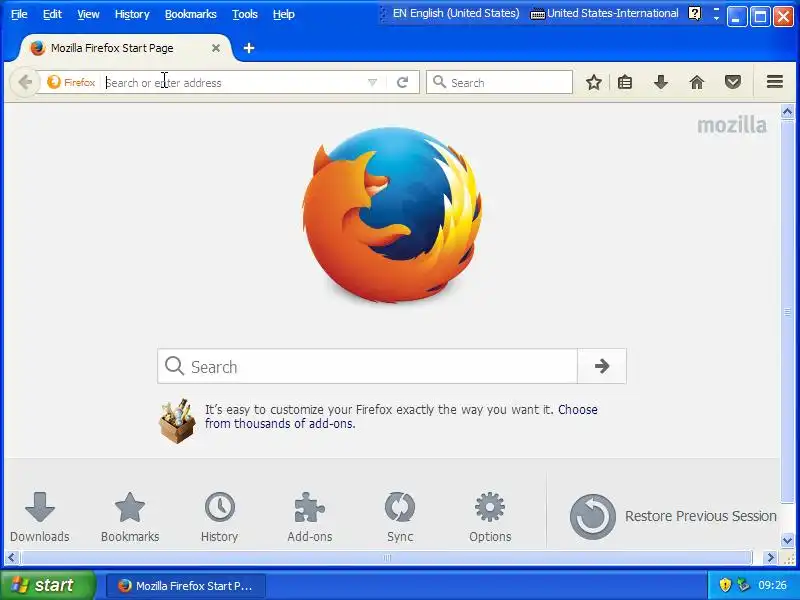Open the address bar history dropdown
Image resolution: width=800 pixels, height=600 pixels.
click(372, 83)
